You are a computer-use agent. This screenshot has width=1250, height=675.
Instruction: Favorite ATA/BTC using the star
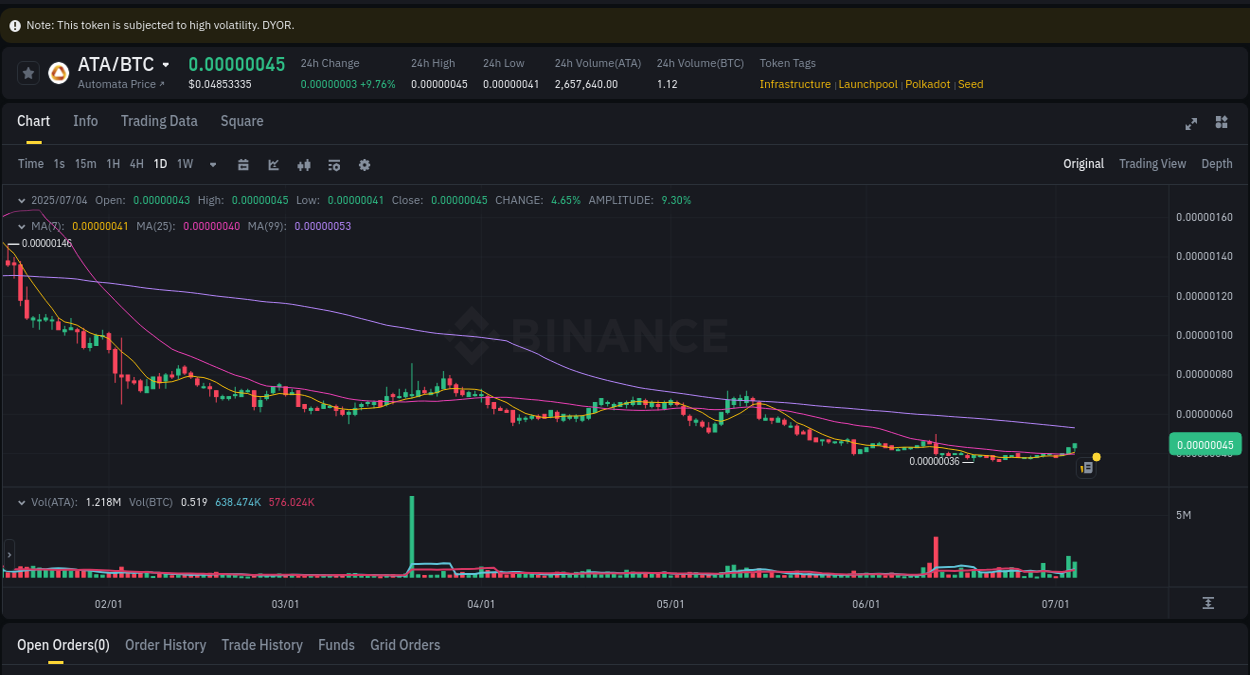[x=28, y=71]
